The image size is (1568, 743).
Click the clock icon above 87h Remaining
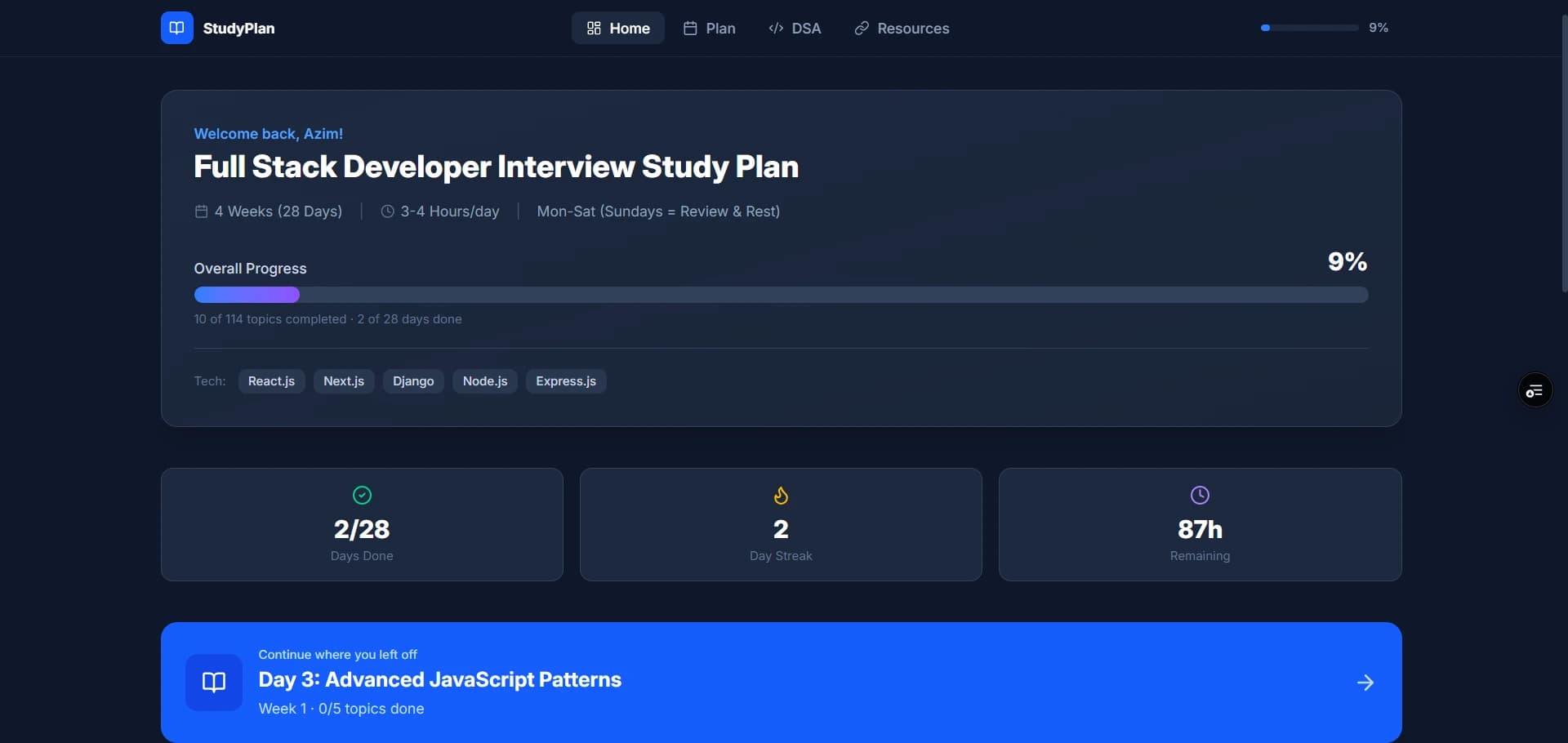[1199, 495]
